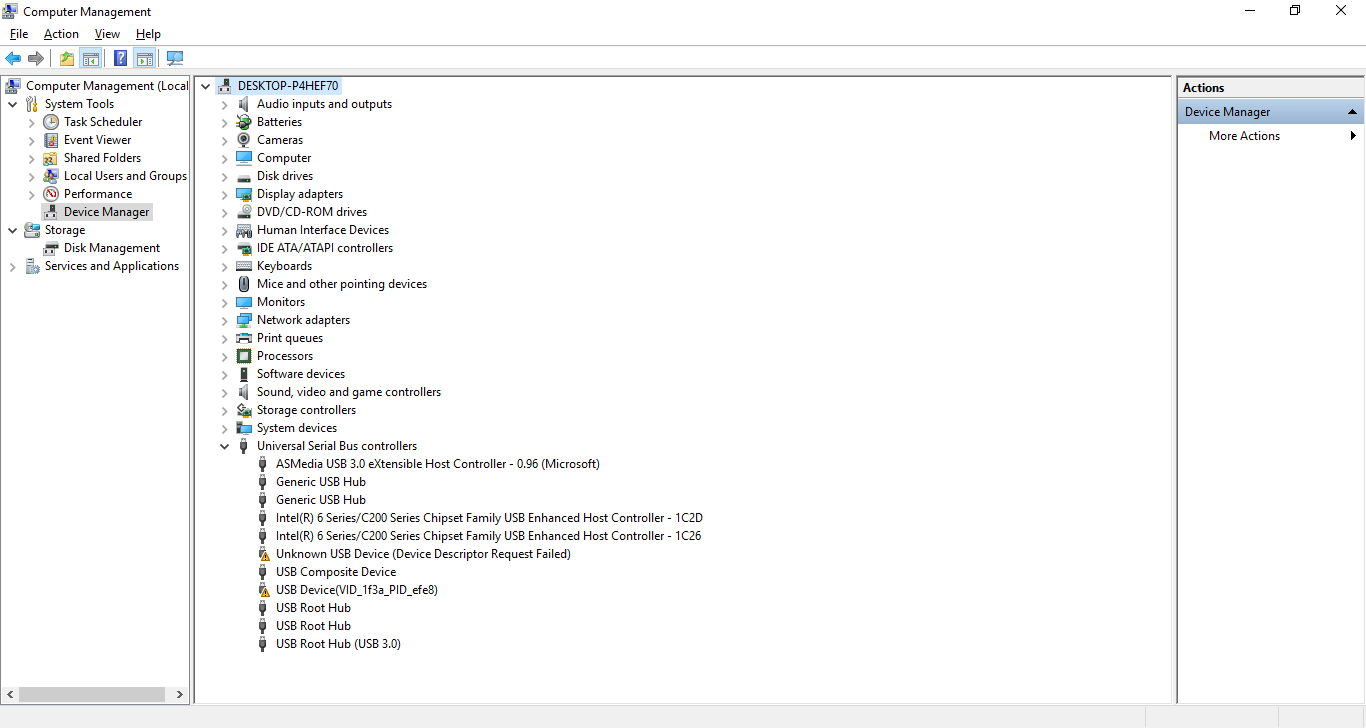Select the Disk drives icon

244,176
